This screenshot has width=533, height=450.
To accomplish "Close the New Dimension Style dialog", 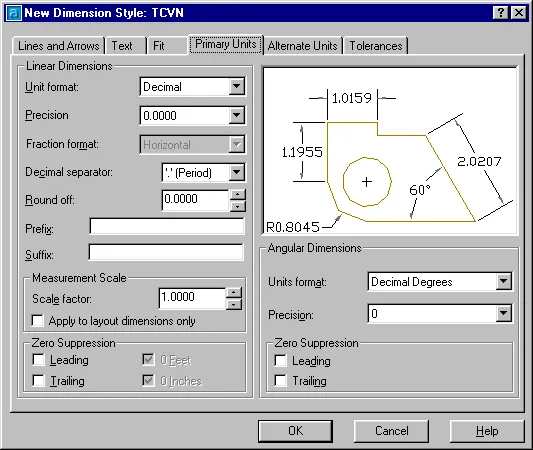I will coord(519,13).
